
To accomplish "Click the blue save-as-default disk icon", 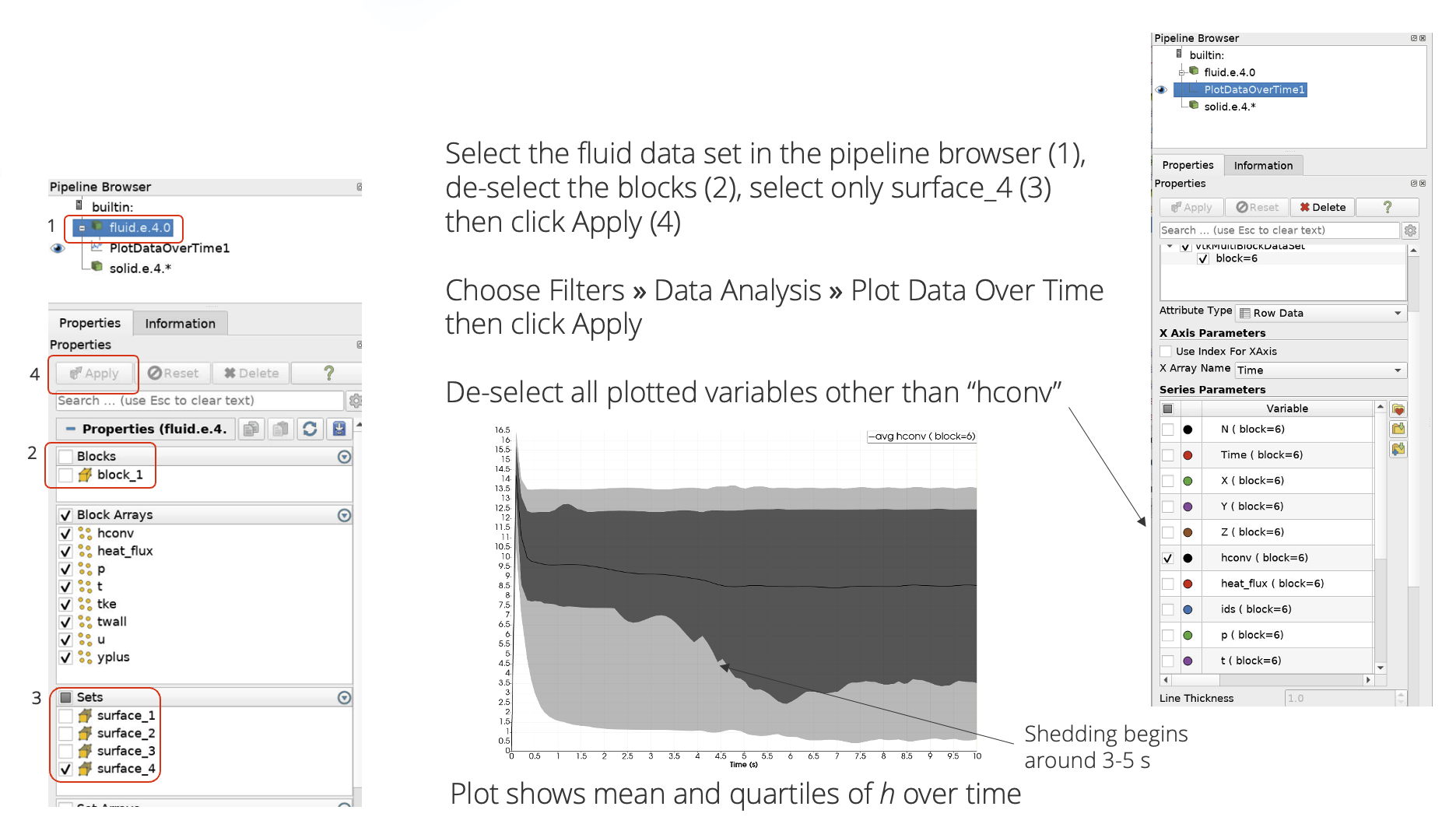I will tap(339, 429).
